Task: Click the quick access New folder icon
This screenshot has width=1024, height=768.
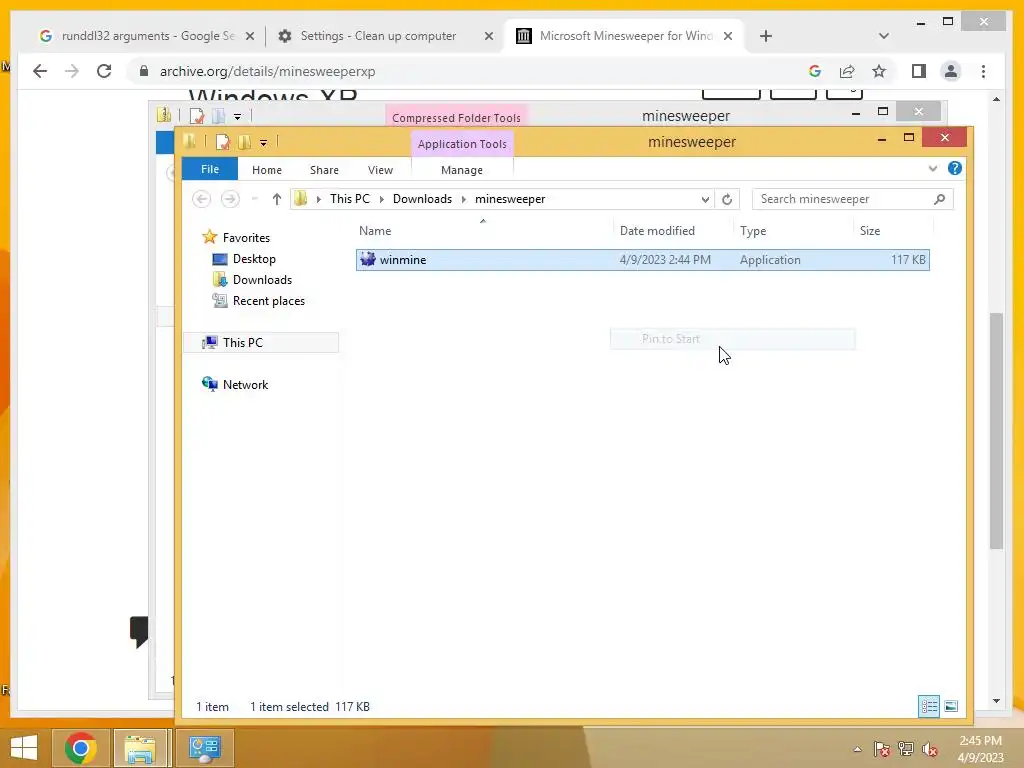Action: point(244,142)
